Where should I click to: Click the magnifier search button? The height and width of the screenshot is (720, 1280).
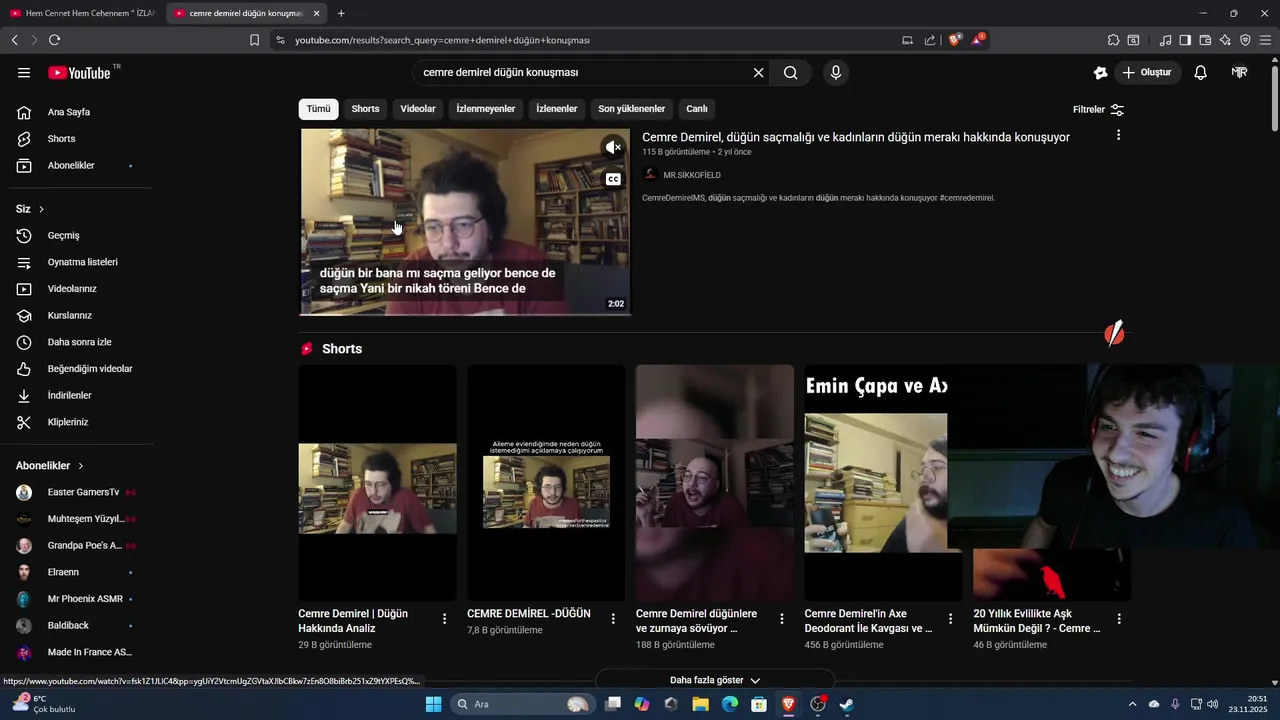pos(790,72)
